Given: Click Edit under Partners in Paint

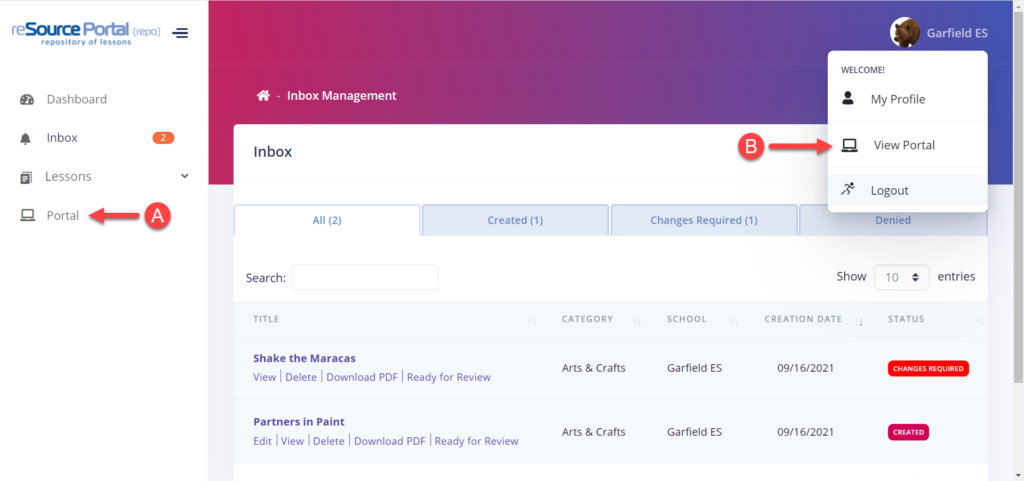Looking at the screenshot, I should [x=262, y=441].
